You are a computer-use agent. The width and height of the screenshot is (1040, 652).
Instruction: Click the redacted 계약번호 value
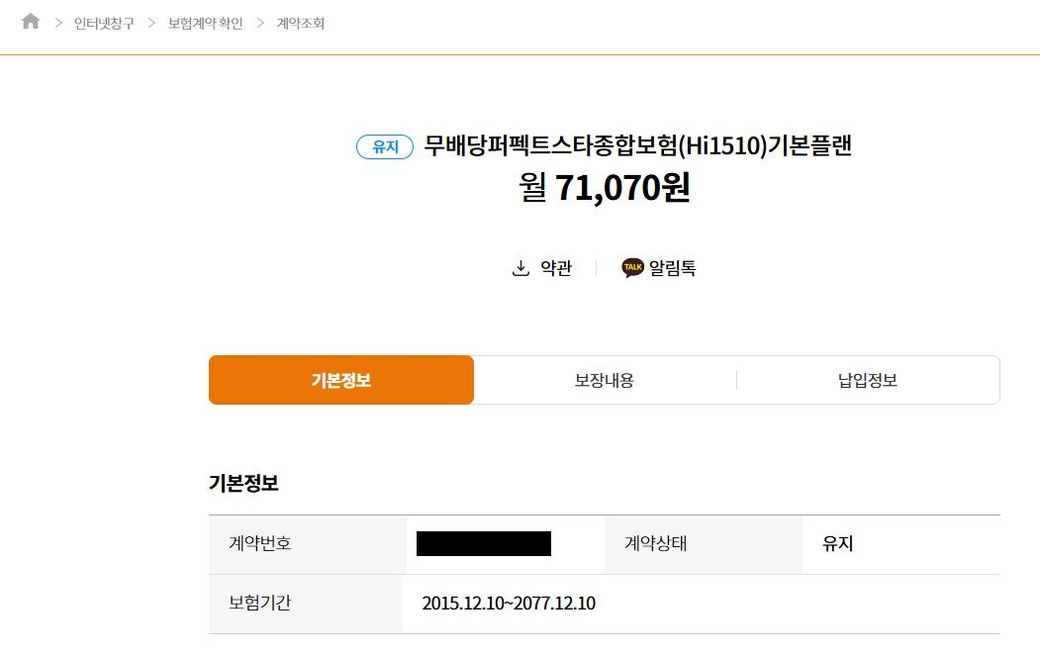pos(484,544)
